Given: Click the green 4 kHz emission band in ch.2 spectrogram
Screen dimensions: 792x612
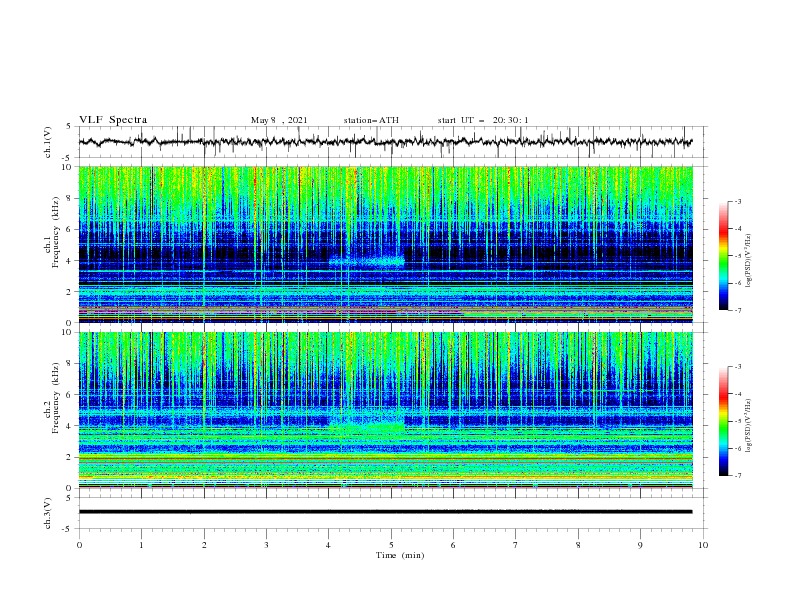Looking at the screenshot, I should coord(367,428).
